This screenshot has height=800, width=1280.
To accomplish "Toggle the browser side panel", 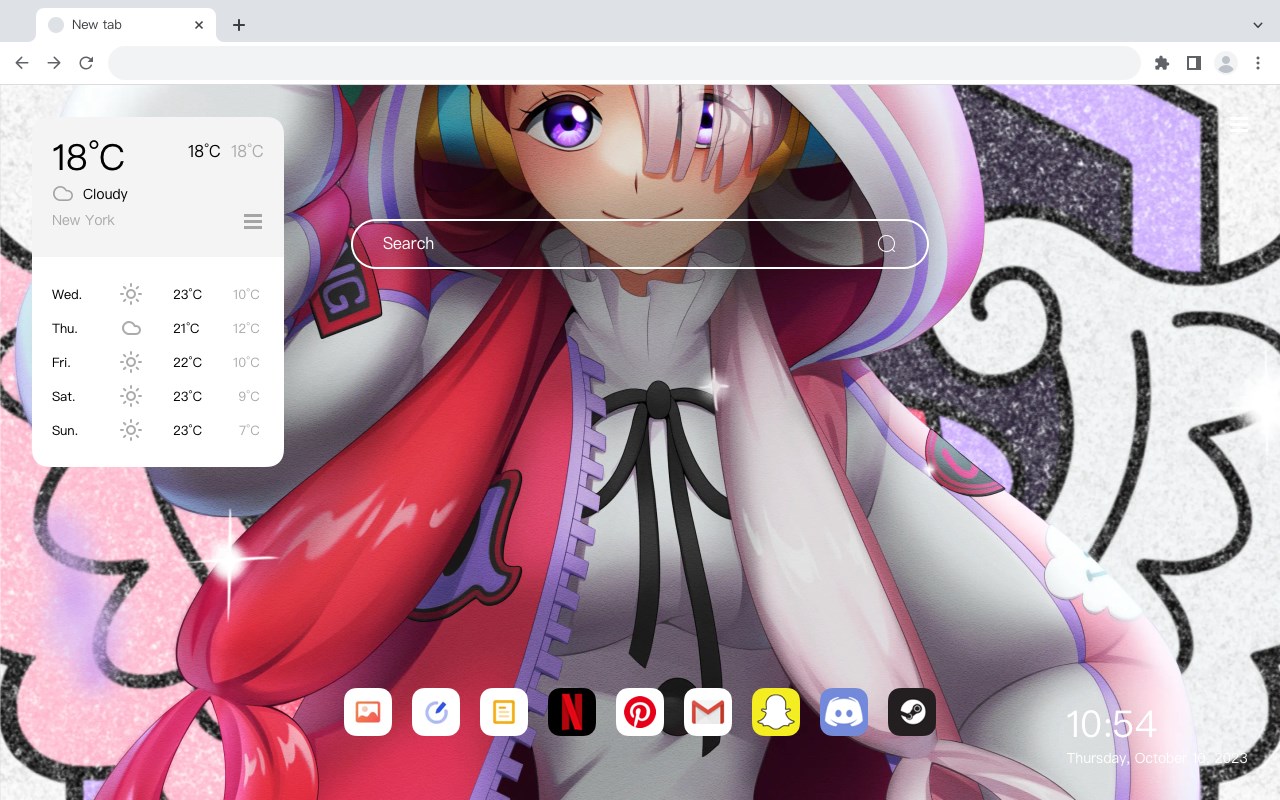I will click(x=1194, y=63).
